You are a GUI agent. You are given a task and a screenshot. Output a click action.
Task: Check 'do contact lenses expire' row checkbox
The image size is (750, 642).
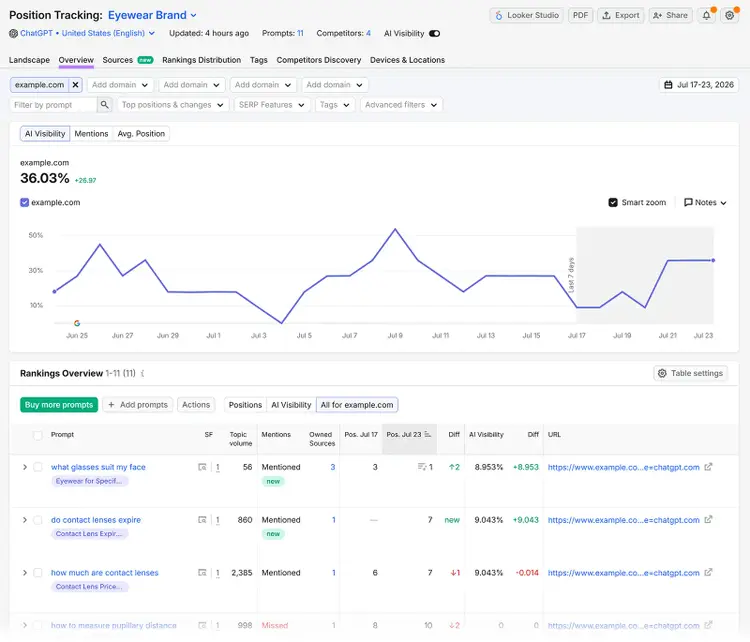(x=38, y=520)
